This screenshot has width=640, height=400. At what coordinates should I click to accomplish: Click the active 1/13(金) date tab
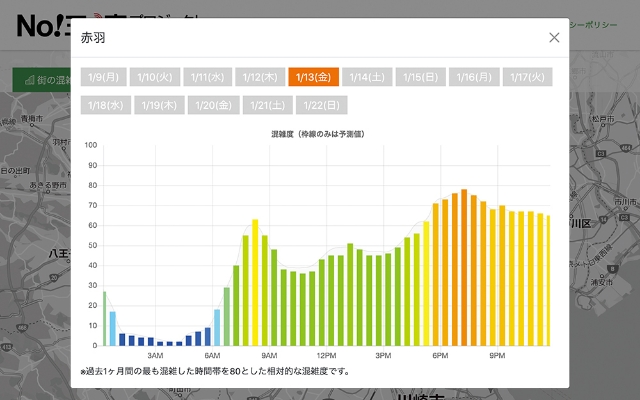click(314, 77)
